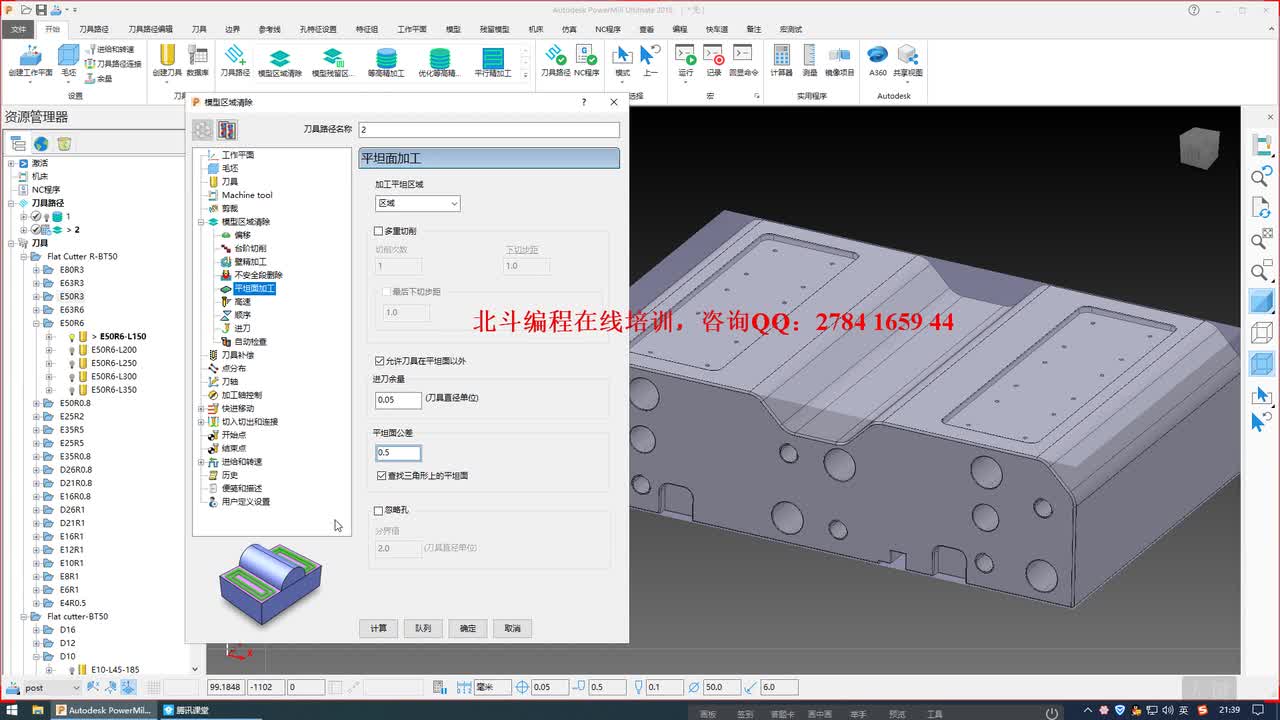Click the save icon in title bar

click(41, 9)
